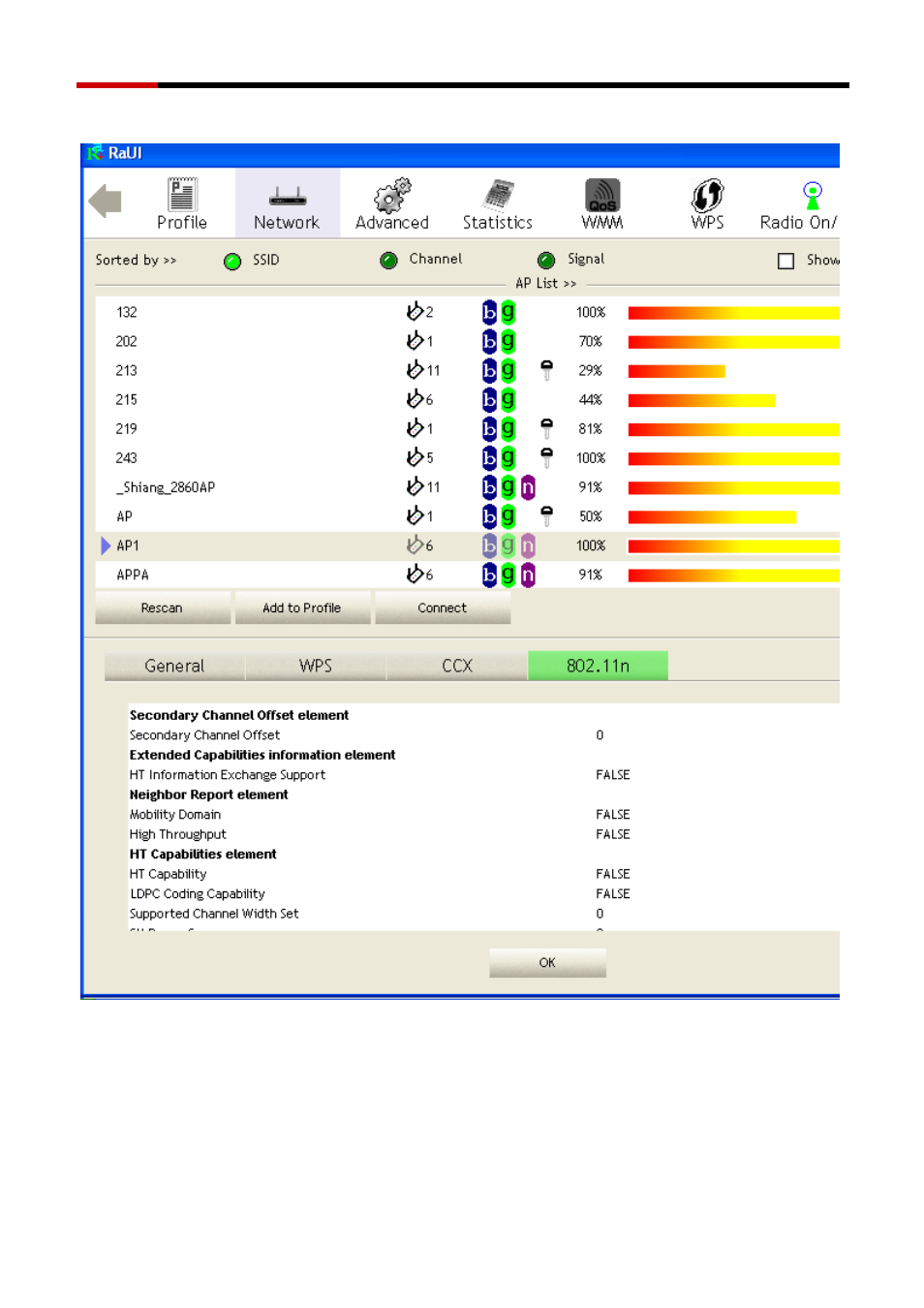Open the WMM QoS icon

point(602,195)
